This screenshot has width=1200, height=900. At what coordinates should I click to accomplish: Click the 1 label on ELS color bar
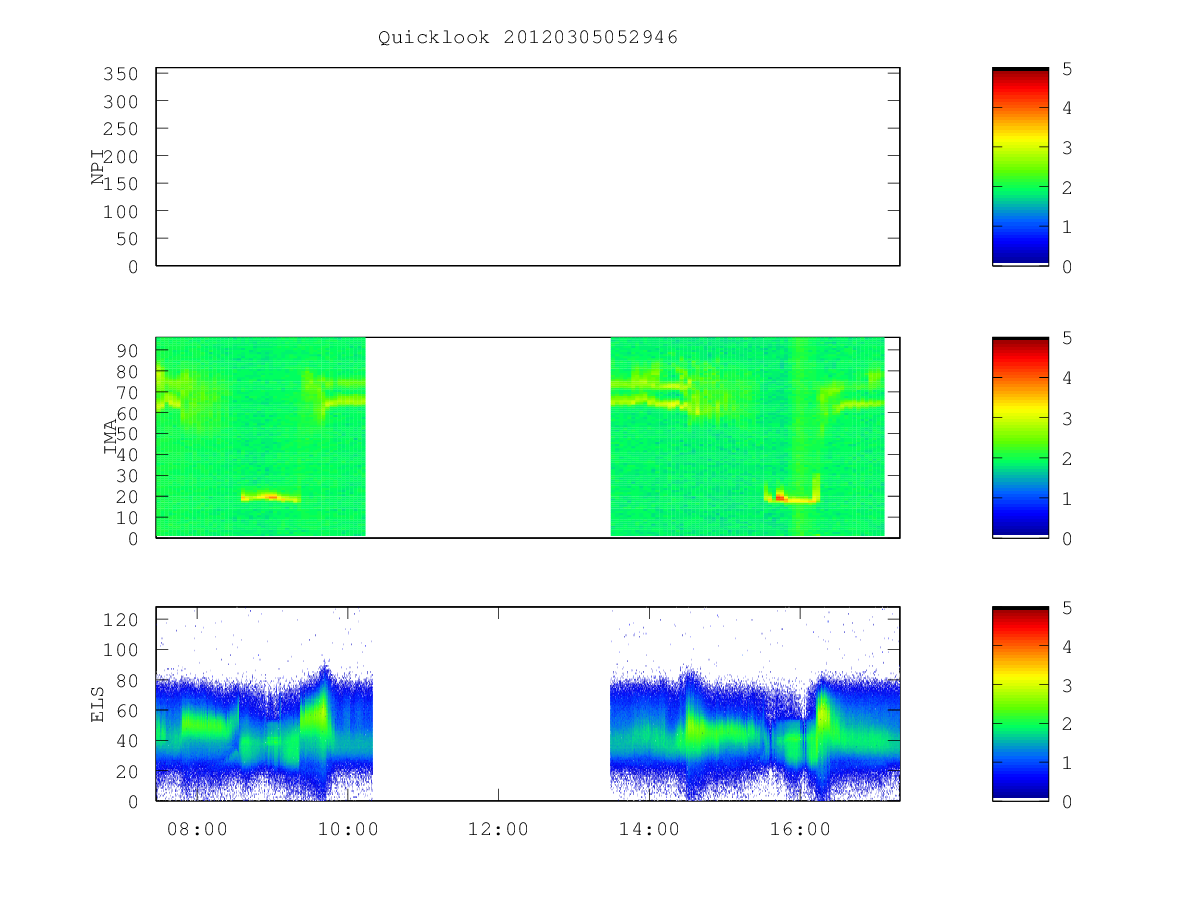pyautogui.click(x=1067, y=763)
